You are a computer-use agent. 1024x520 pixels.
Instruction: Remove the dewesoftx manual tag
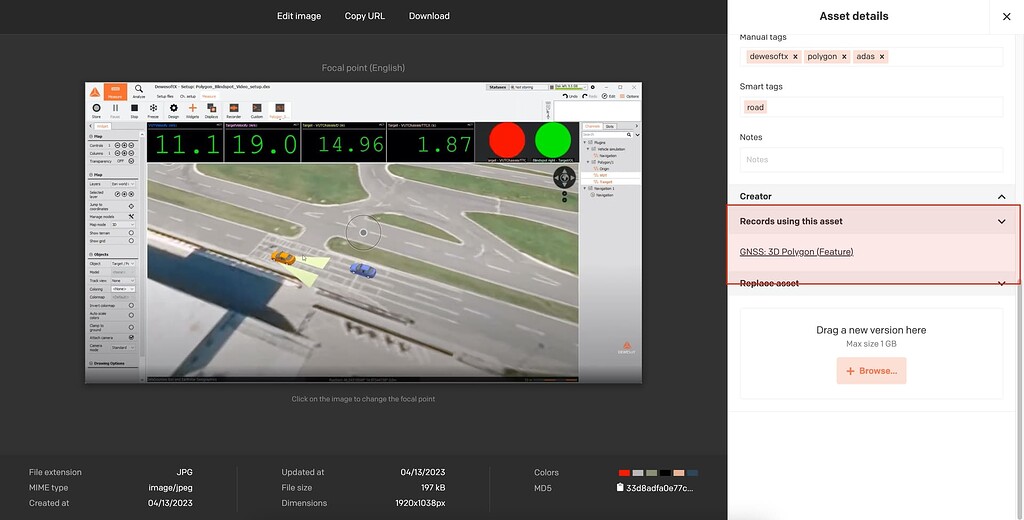pyautogui.click(x=795, y=57)
